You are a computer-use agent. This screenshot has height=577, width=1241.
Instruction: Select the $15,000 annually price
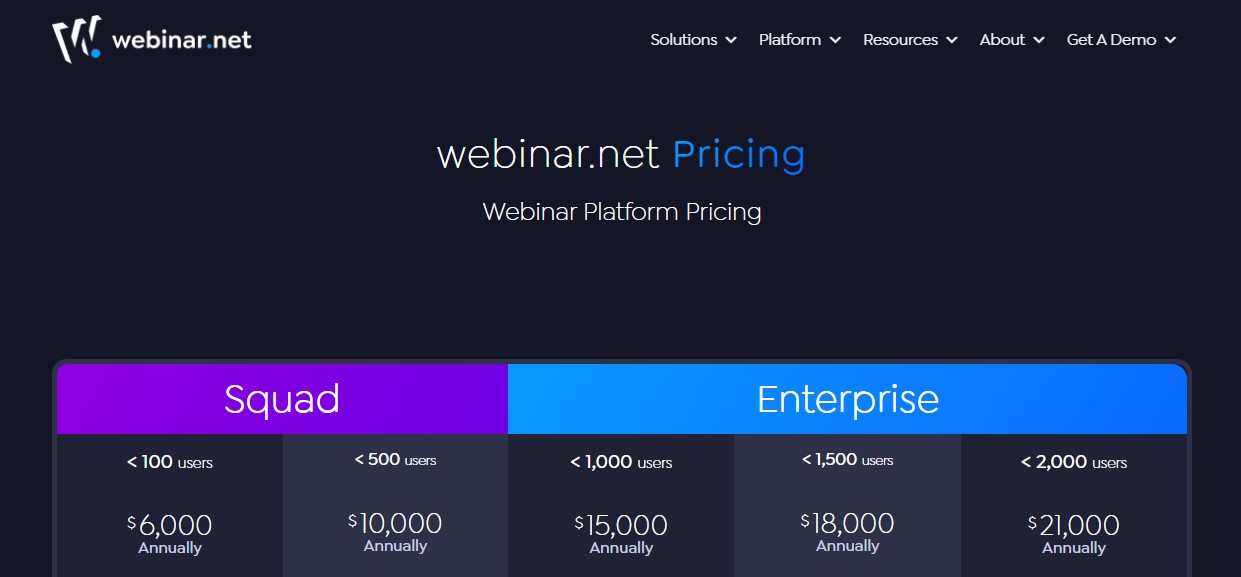coord(621,533)
